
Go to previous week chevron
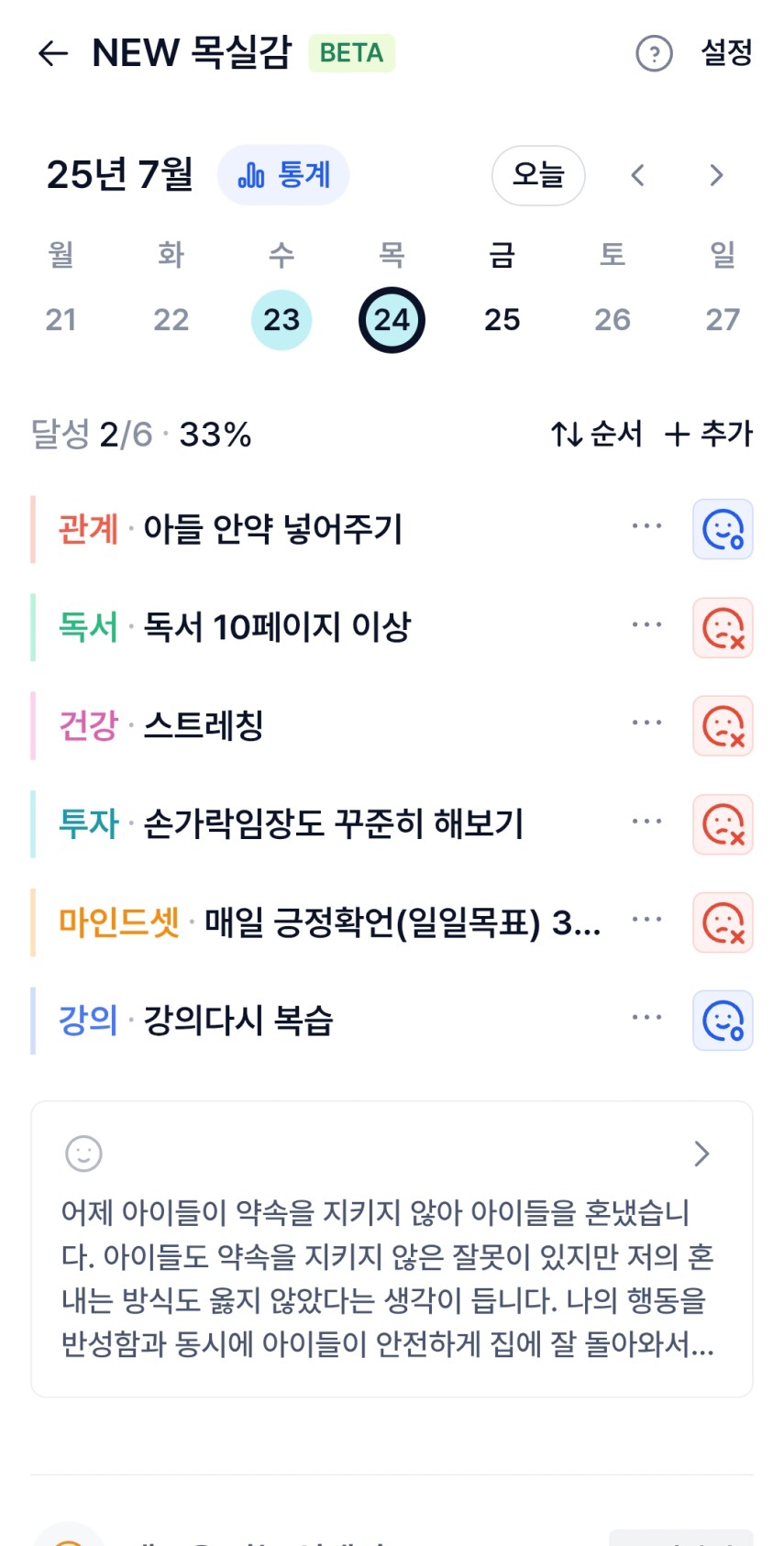[x=638, y=175]
